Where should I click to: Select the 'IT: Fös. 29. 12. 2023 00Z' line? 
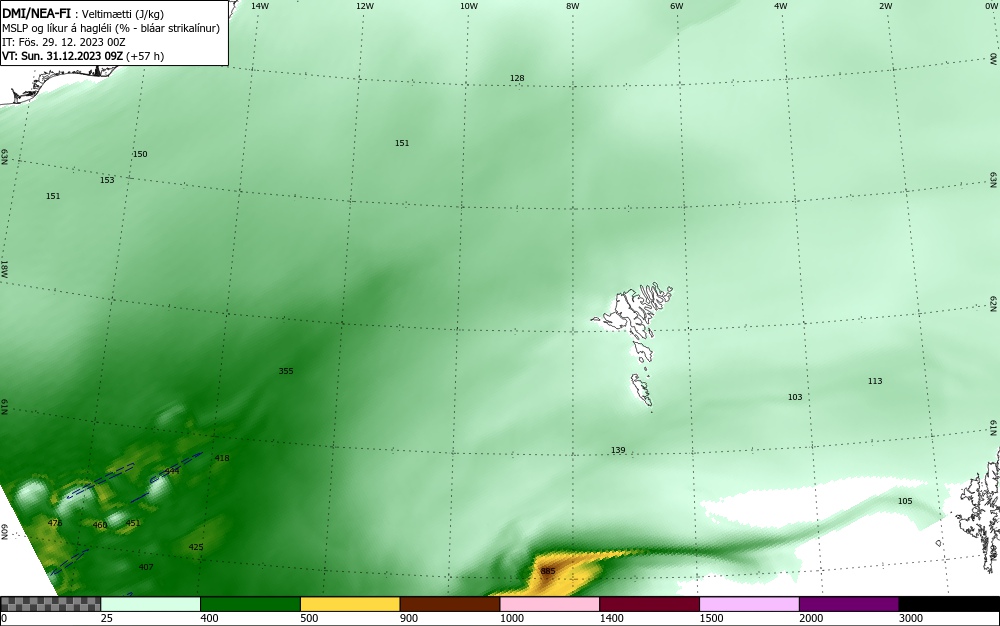pos(64,42)
